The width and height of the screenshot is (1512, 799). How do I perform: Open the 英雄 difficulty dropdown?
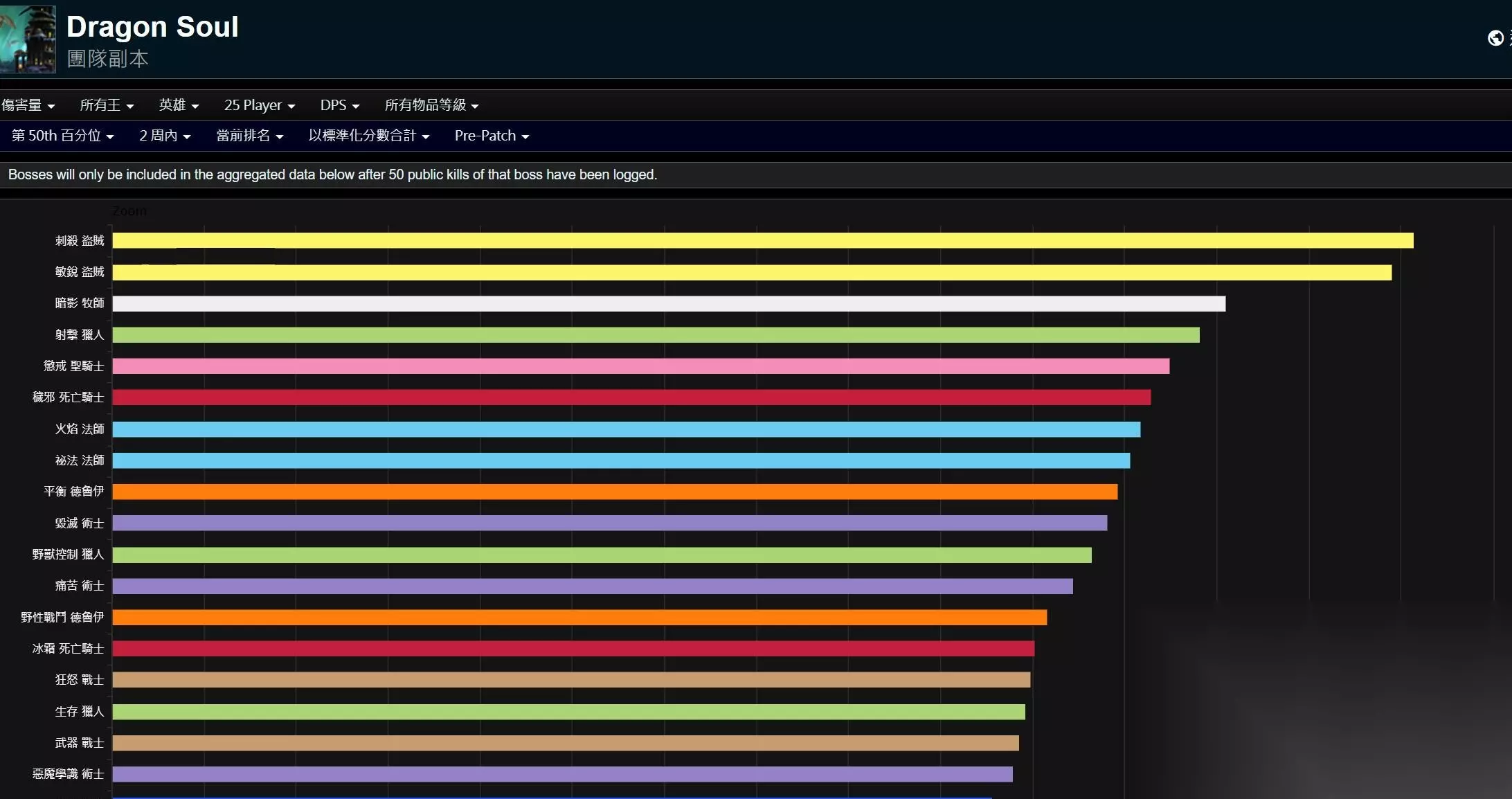[x=179, y=105]
